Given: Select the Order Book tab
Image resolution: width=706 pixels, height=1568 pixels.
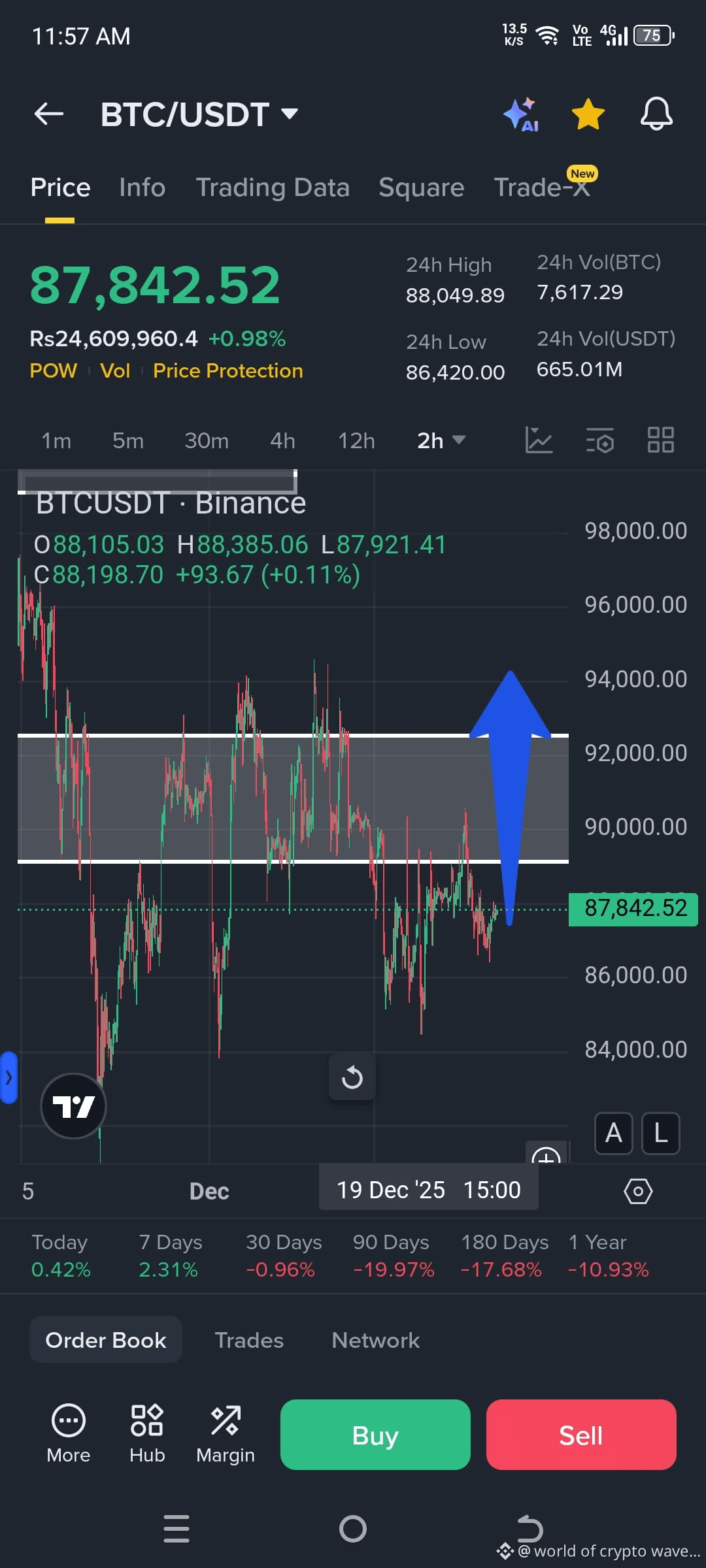Looking at the screenshot, I should (106, 1339).
